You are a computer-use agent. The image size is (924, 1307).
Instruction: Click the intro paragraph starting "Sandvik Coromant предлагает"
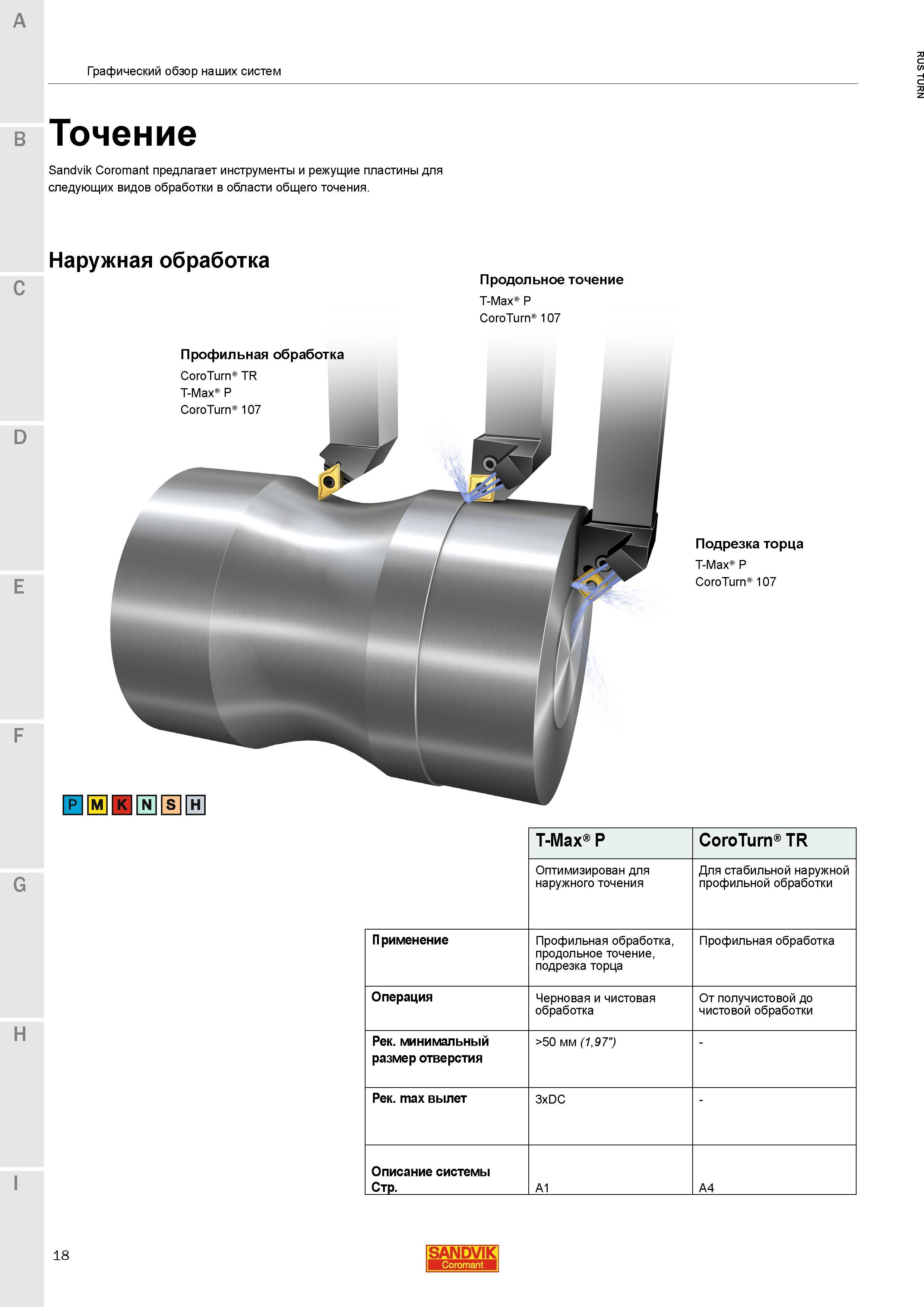246,179
